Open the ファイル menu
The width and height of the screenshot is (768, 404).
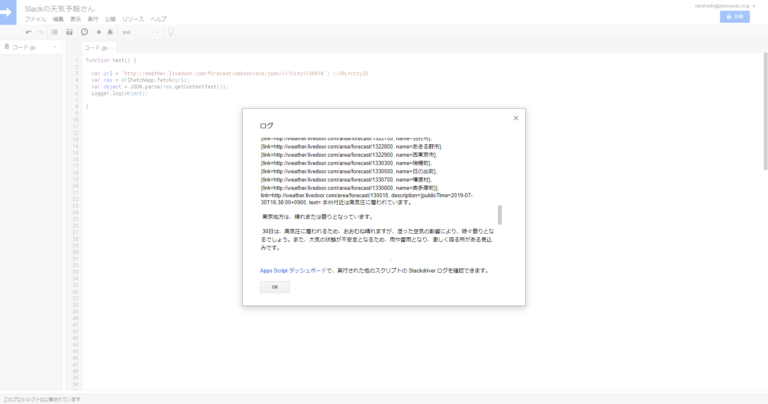35,19
